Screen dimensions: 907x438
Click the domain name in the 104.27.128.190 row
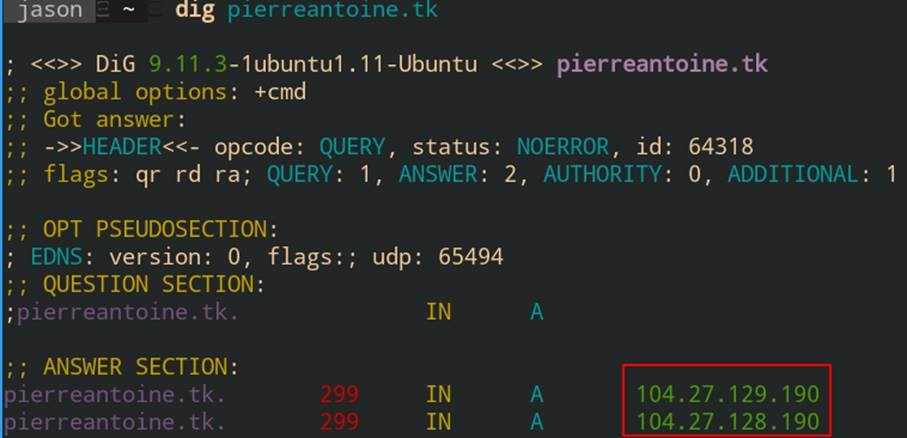[115, 422]
